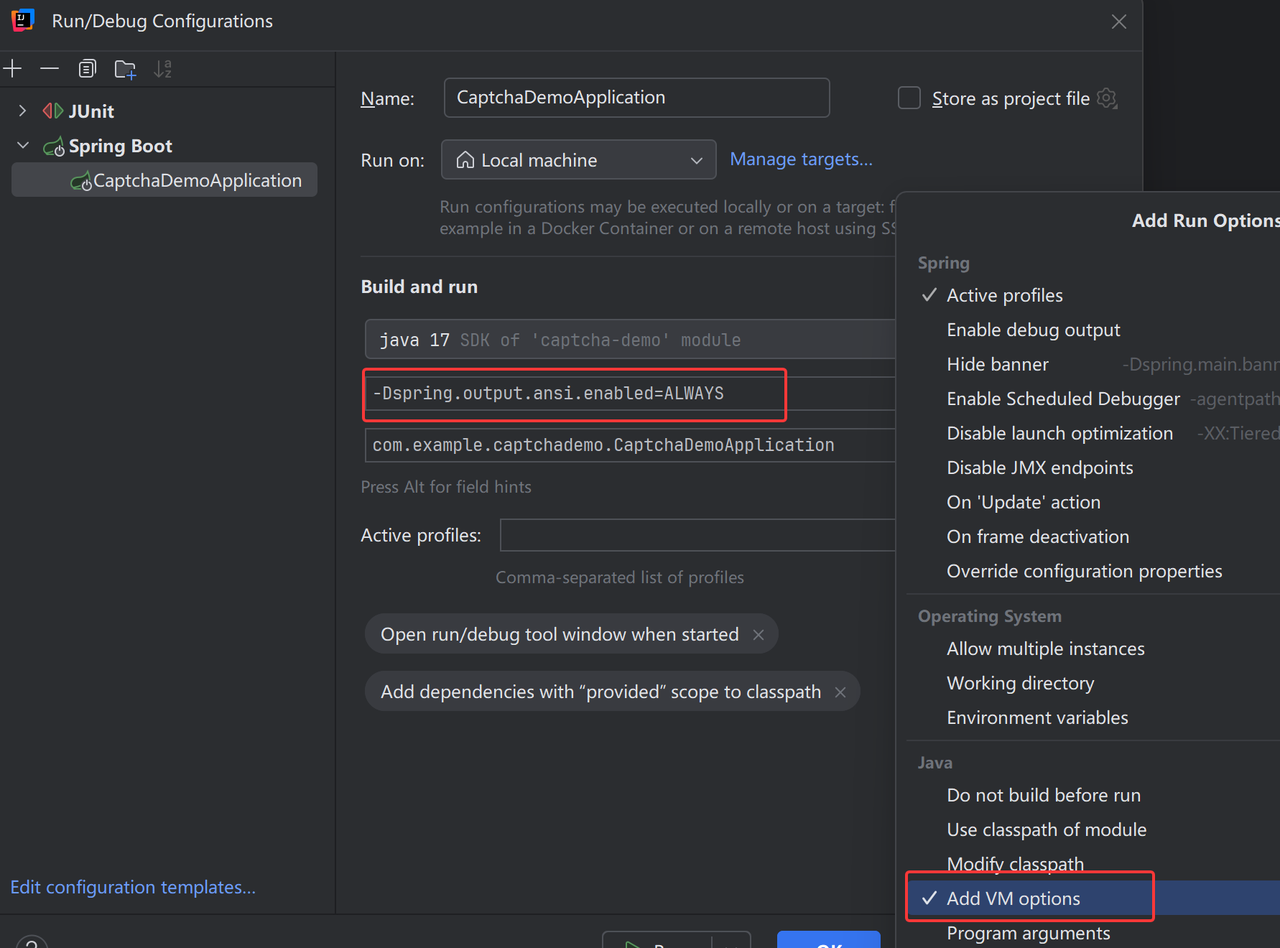
Task: Create a new configuration folder
Action: click(125, 69)
